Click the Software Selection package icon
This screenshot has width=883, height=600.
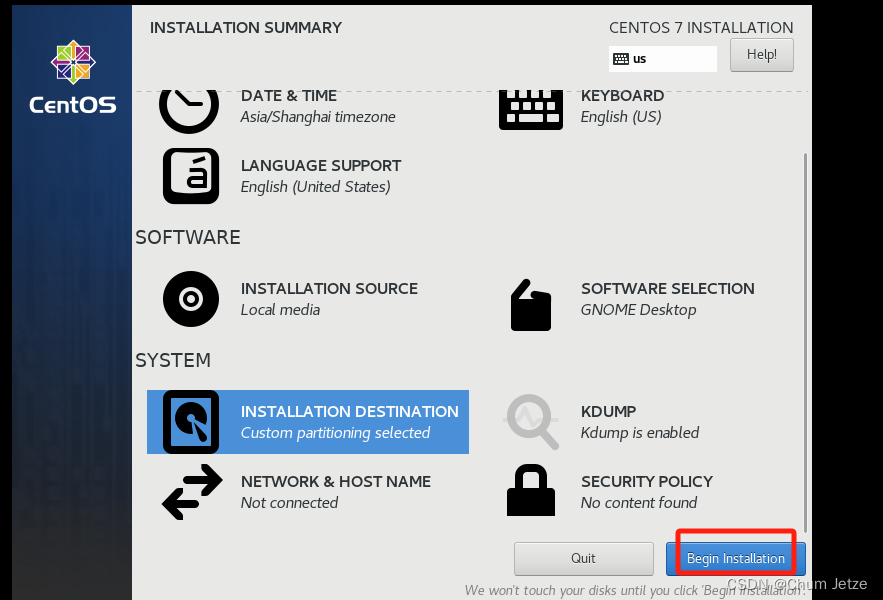(x=530, y=305)
